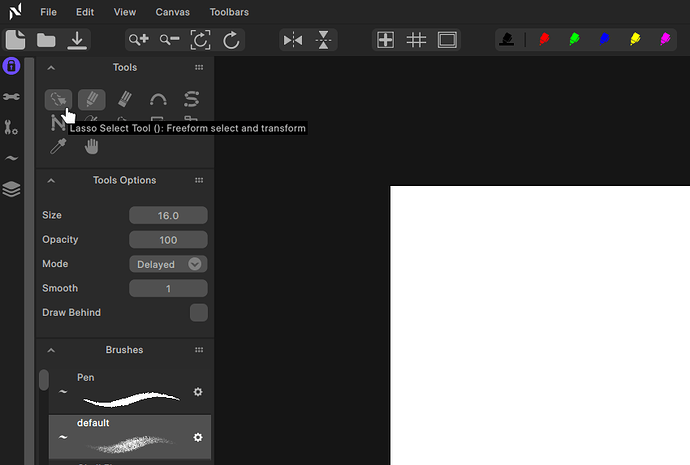Click the Brushes panel grip handle
The image size is (690, 465).
[199, 350]
